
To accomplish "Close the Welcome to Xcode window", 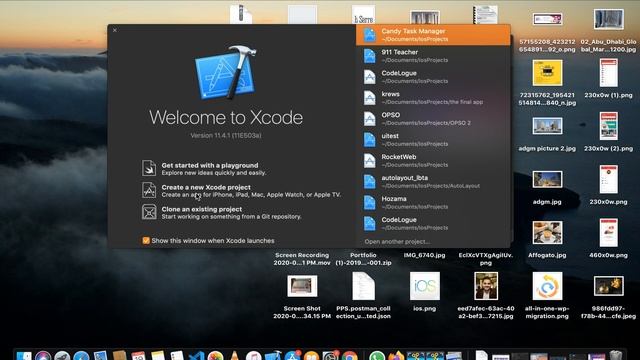I will [x=115, y=30].
